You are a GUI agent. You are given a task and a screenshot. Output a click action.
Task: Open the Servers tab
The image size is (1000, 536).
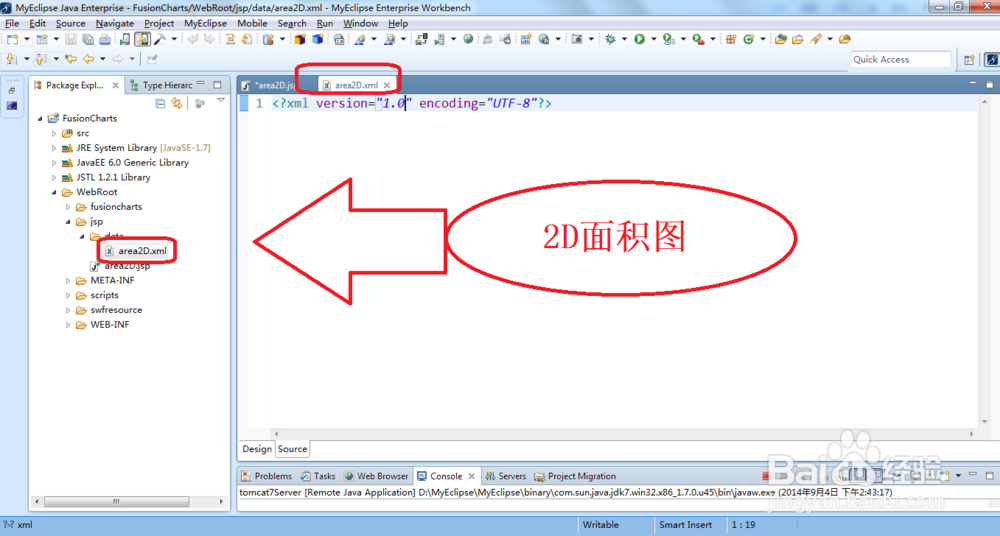(506, 476)
